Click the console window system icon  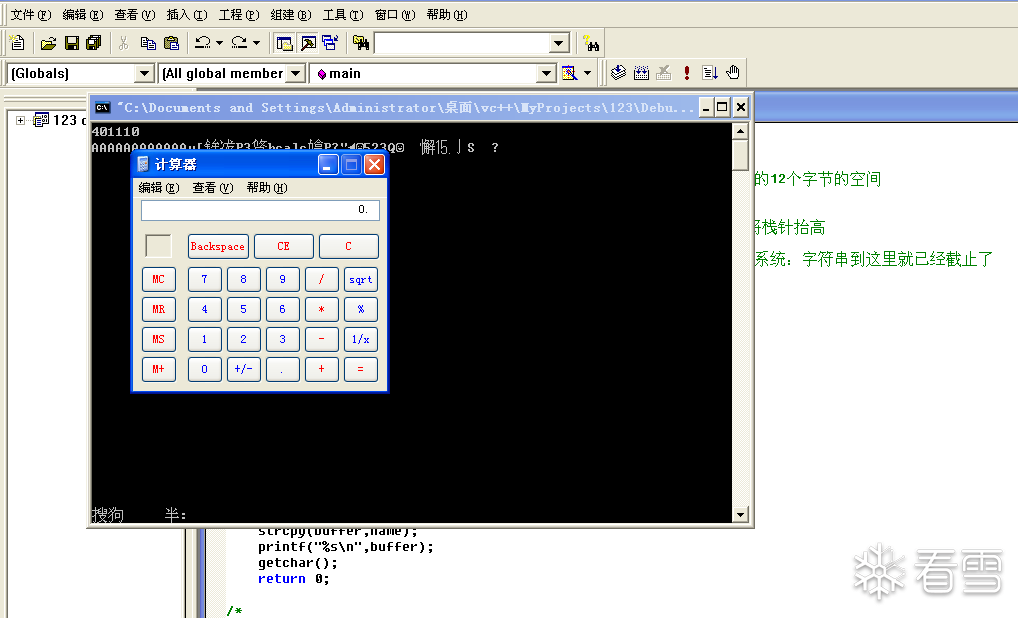(x=103, y=108)
